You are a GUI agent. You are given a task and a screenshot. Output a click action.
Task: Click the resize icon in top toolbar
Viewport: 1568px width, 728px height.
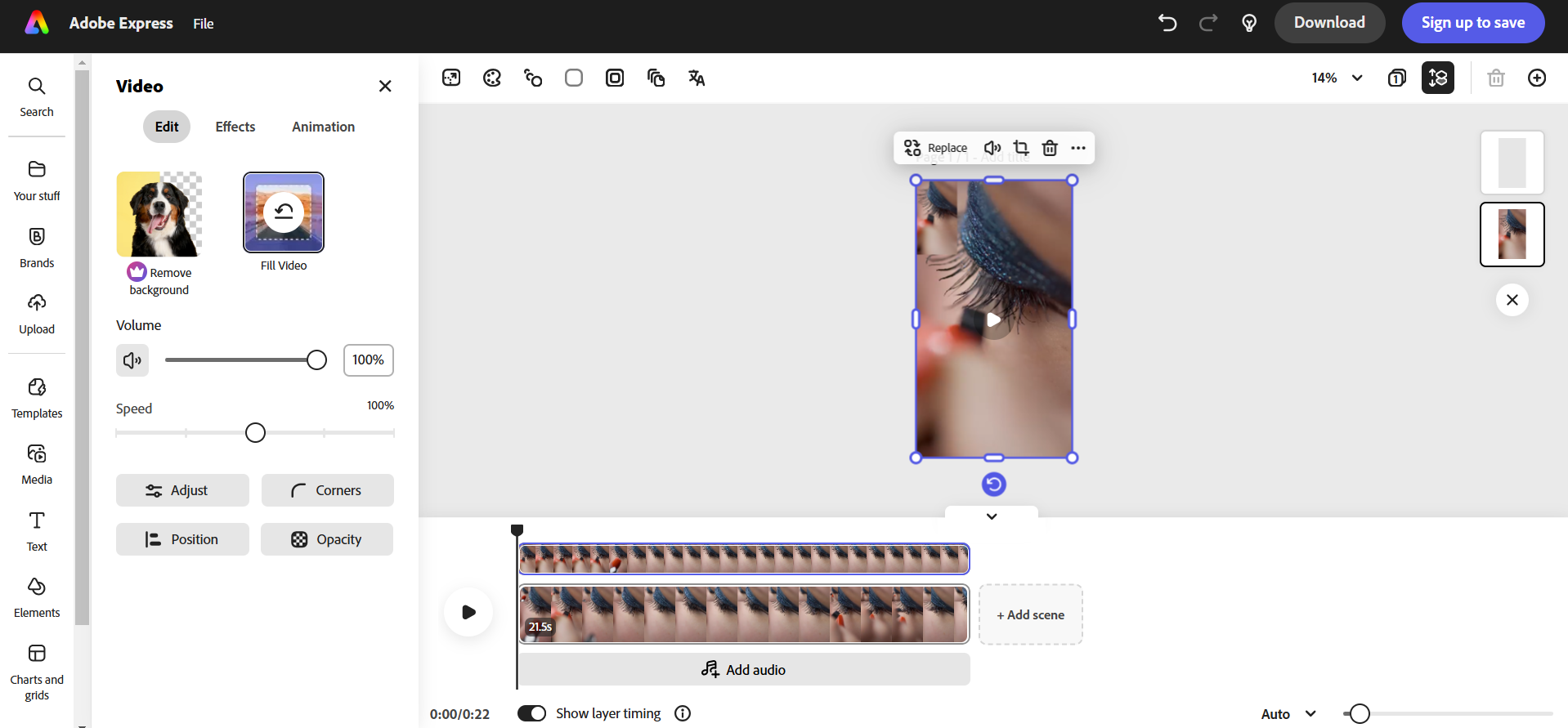coord(451,78)
